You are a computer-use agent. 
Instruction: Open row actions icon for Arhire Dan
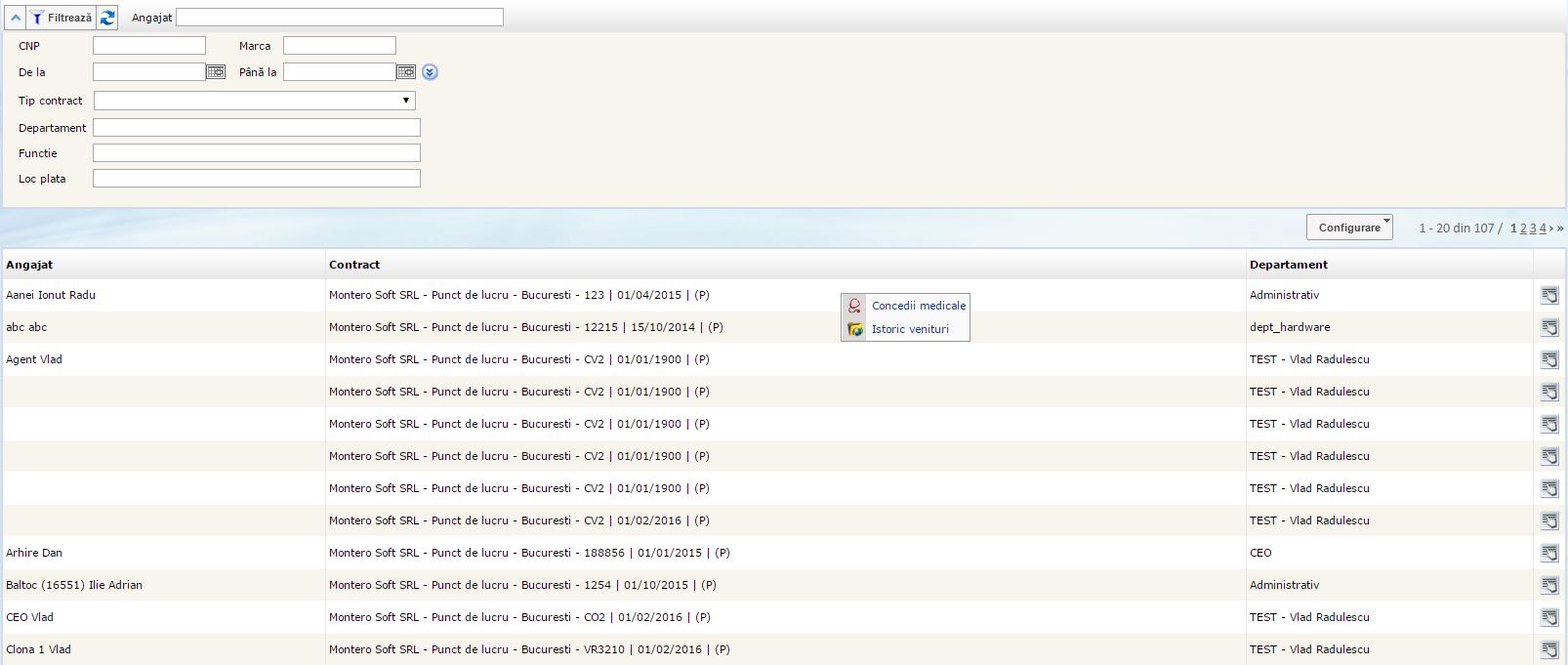[x=1548, y=554]
